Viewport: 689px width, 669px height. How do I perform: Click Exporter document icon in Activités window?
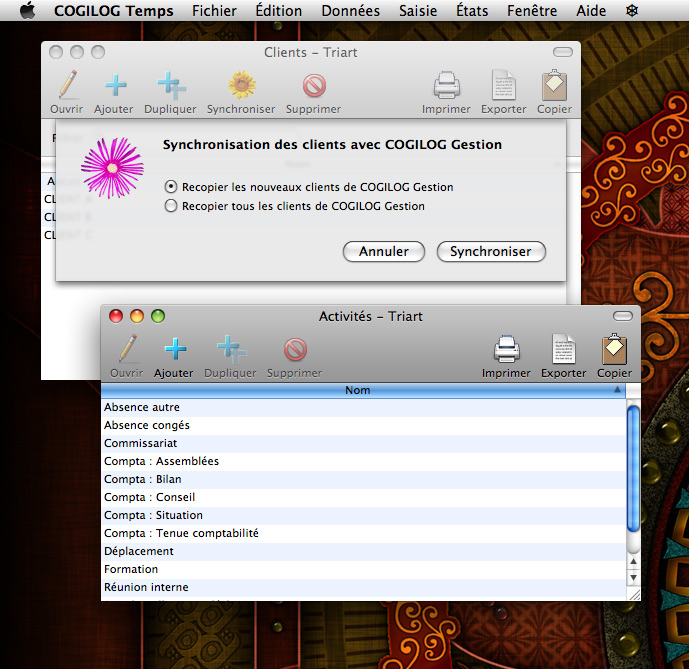563,349
